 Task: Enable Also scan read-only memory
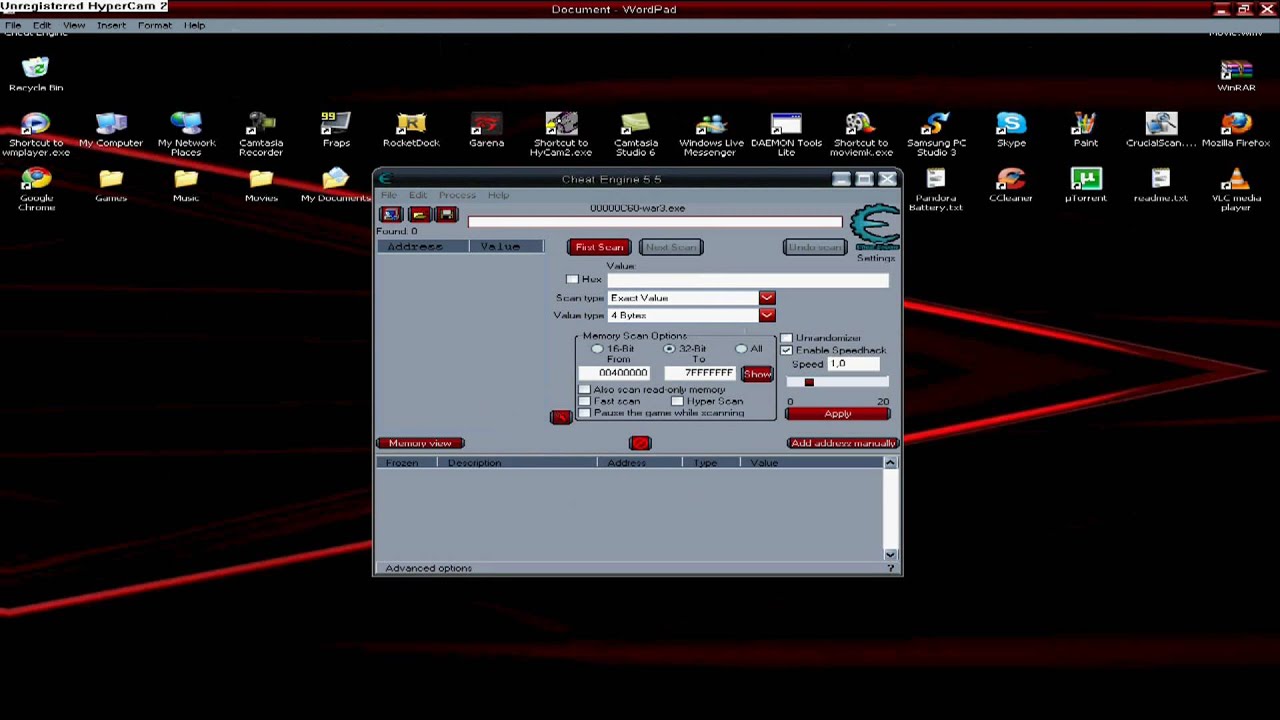coord(584,390)
